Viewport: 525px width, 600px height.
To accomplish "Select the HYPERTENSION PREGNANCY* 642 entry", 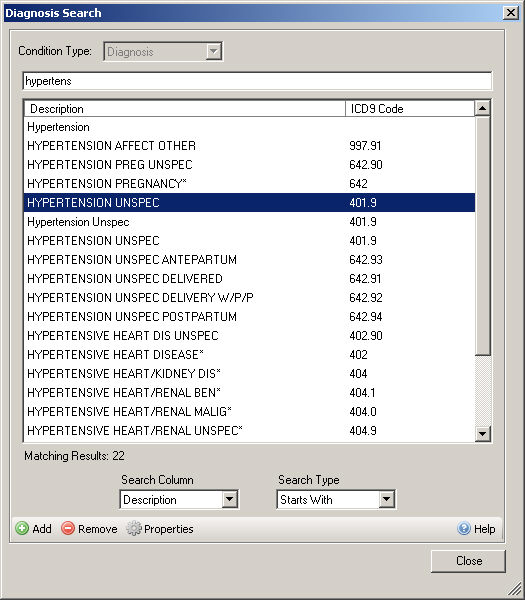I will click(249, 184).
